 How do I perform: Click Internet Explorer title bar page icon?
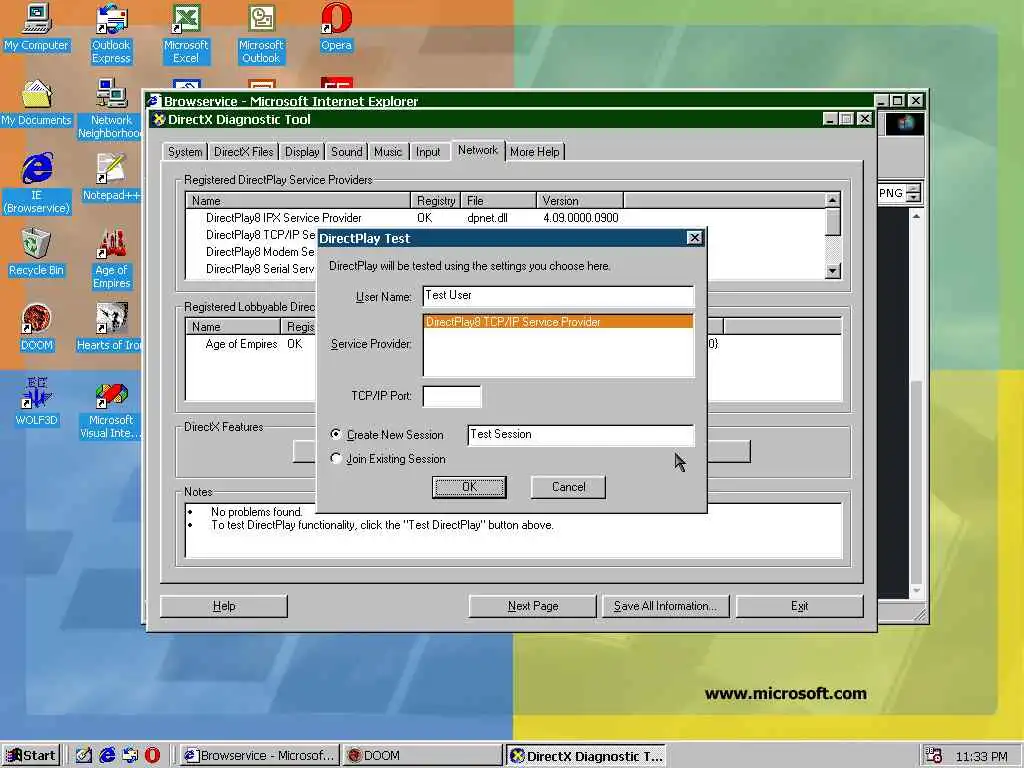click(154, 101)
